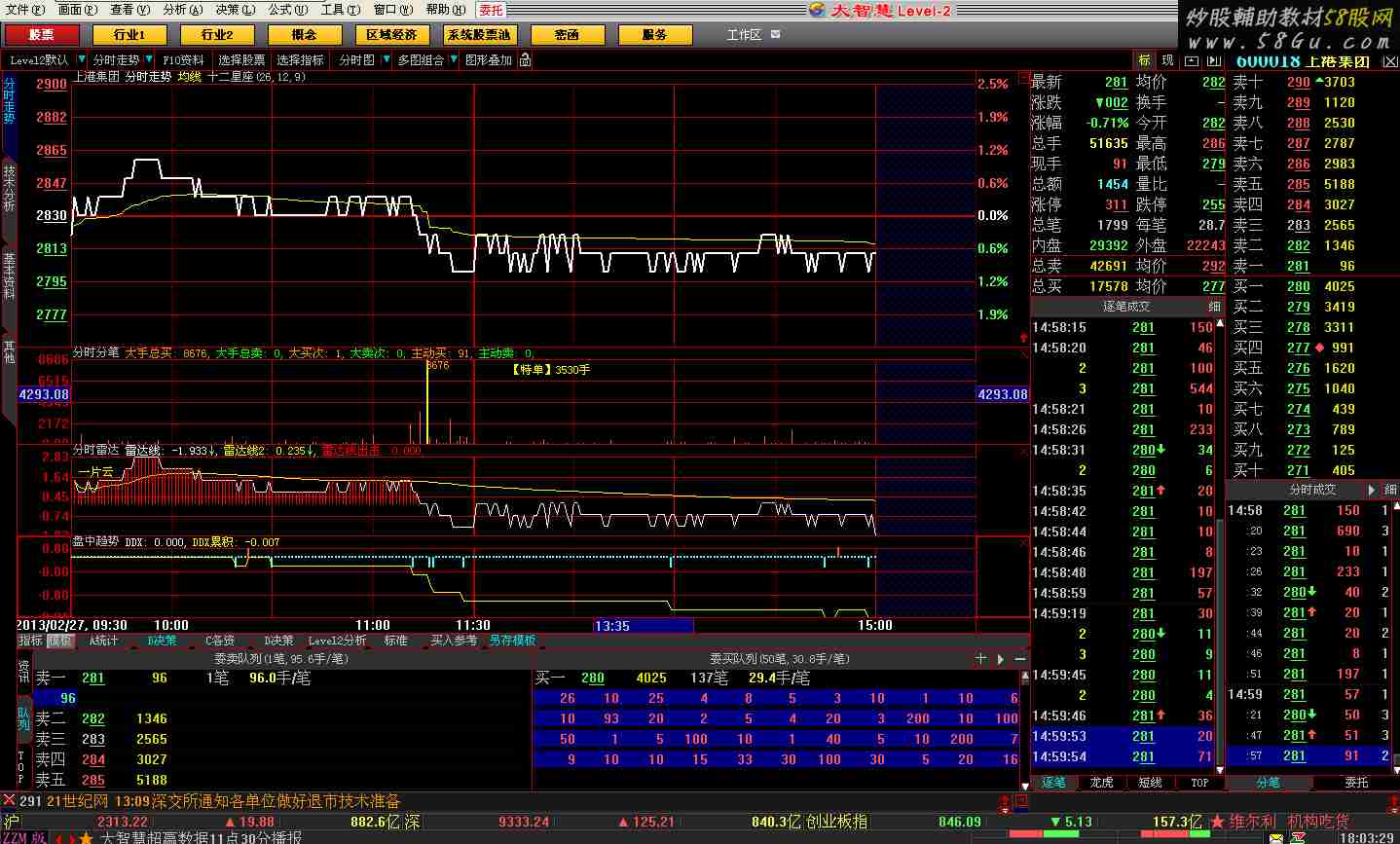Screen dimensions: 1400x844
Task: Click the 4293.08 value label on the left axis
Action: pos(44,394)
